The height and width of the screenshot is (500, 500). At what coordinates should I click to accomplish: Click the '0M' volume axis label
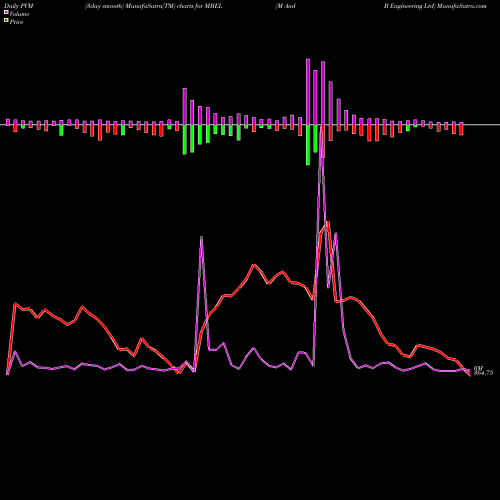point(478,369)
